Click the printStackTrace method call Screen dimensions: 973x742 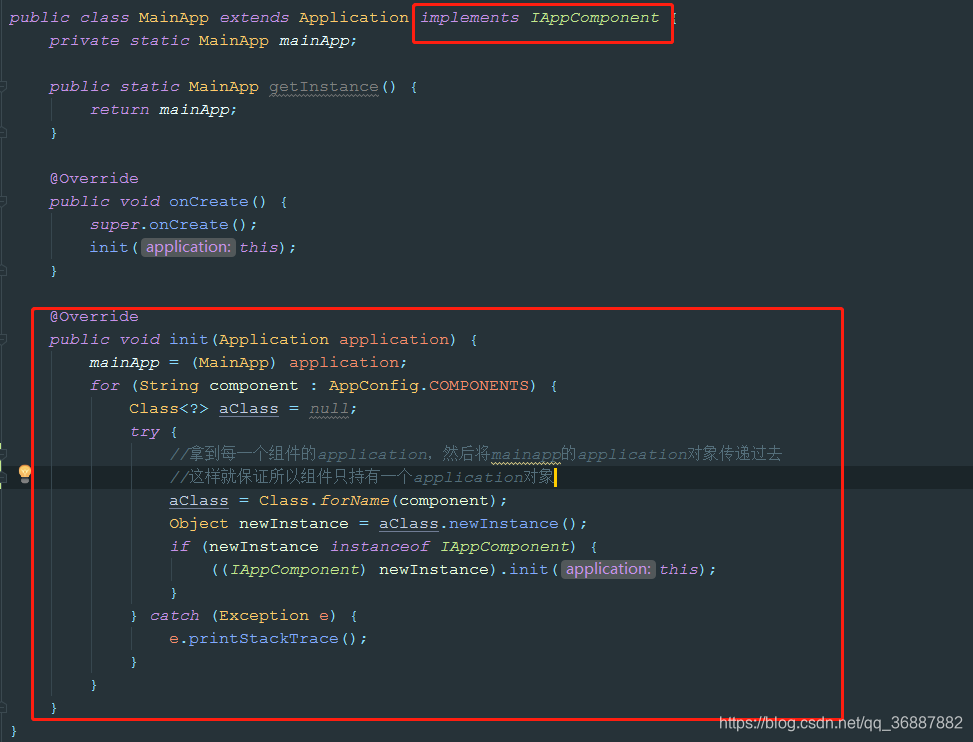tap(264, 638)
